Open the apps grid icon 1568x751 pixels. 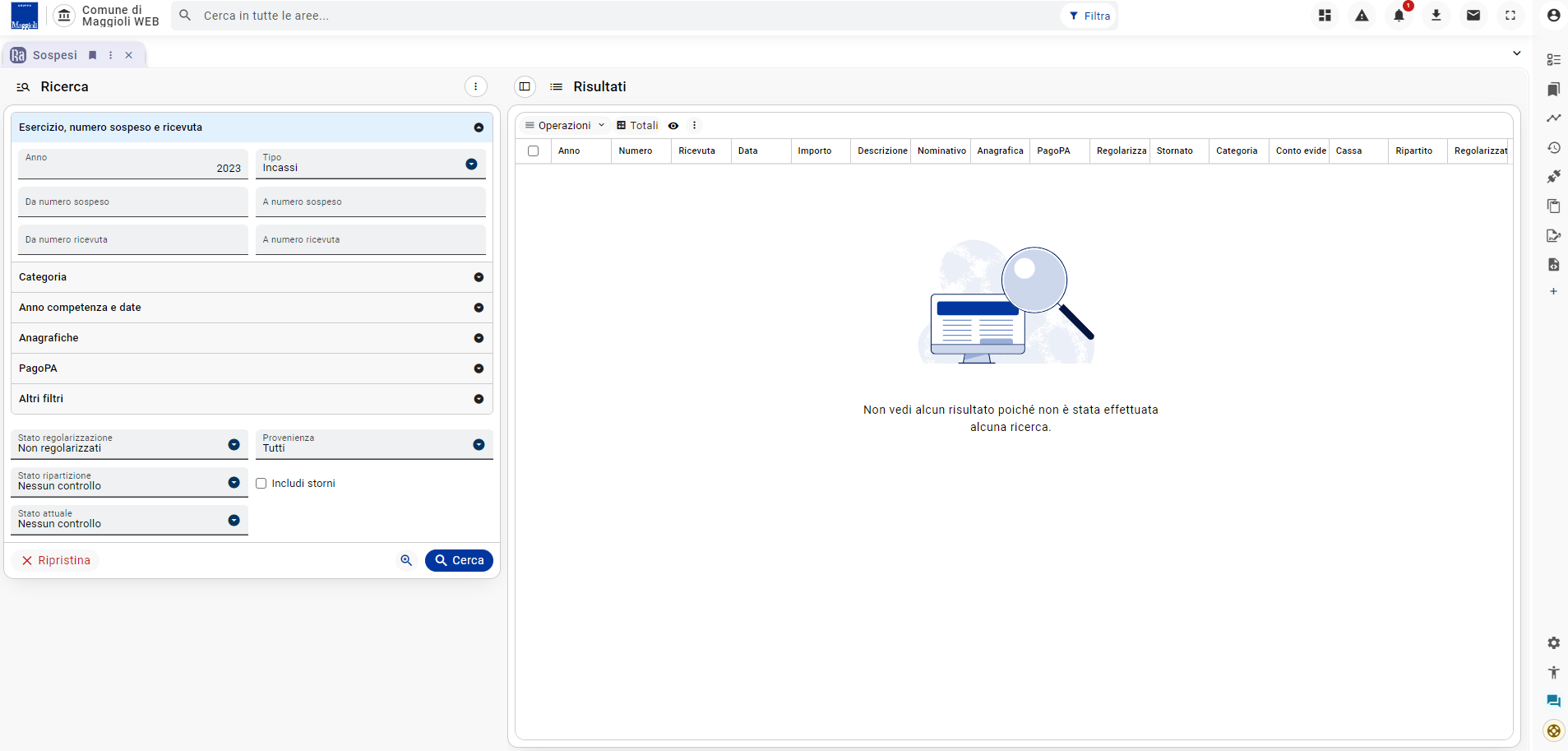(x=1325, y=16)
